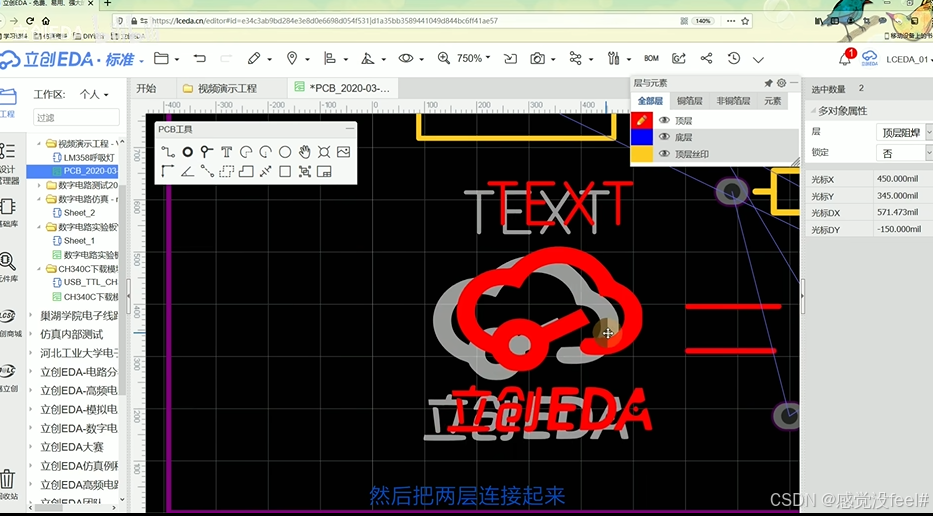Screen dimensions: 933x516
Task: Select the connect pad to pad tool
Action: pyautogui.click(x=206, y=172)
